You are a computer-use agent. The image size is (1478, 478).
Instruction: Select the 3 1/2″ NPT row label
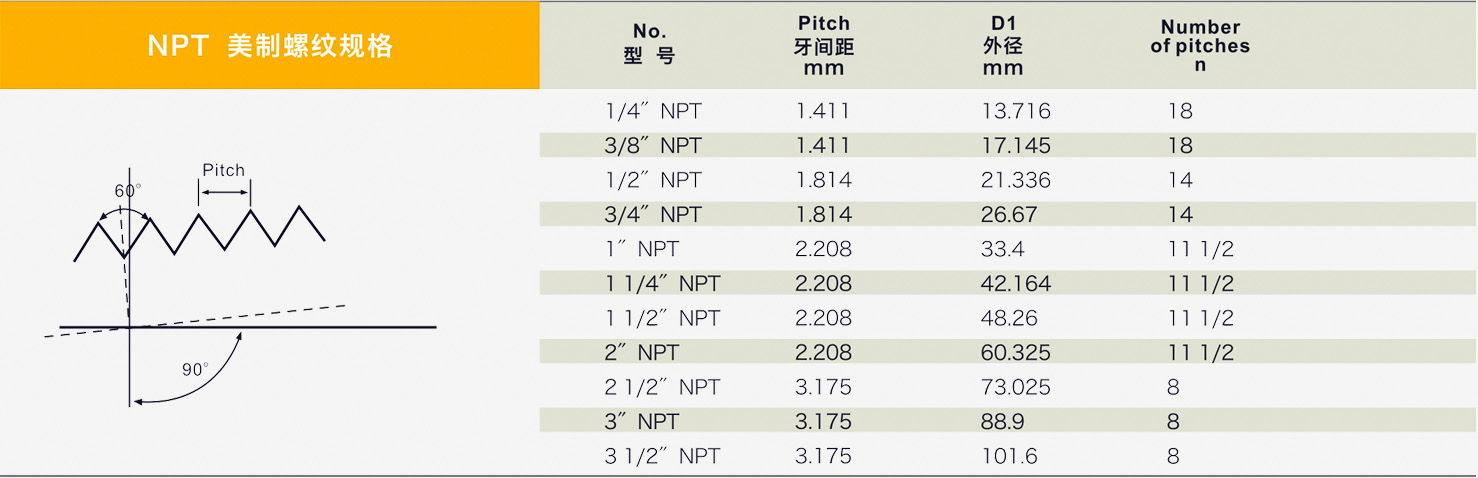click(x=662, y=457)
